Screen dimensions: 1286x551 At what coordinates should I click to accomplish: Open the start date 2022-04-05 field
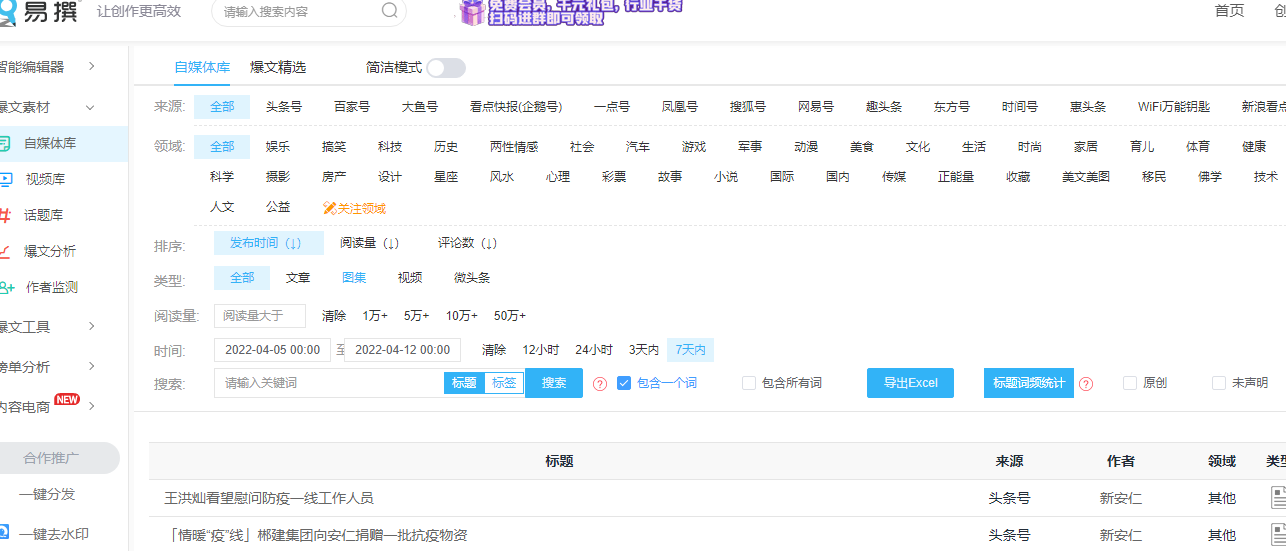[x=272, y=350]
